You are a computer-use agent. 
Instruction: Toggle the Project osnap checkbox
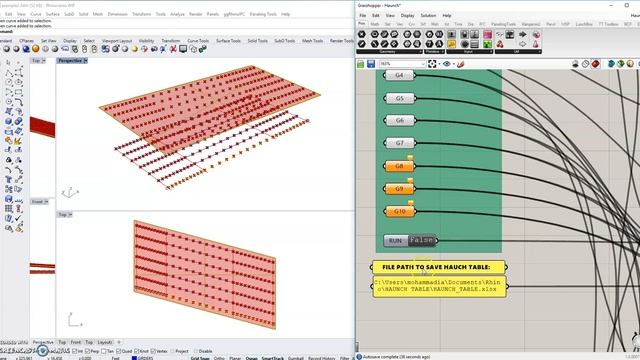(x=172, y=351)
